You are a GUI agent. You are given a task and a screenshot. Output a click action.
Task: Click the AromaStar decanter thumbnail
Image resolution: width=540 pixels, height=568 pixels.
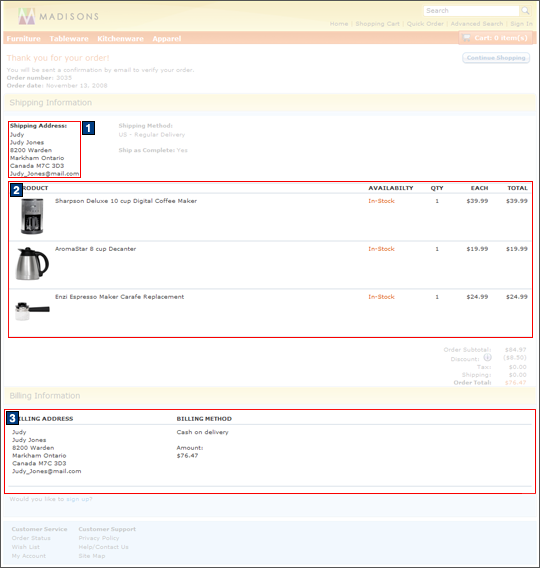(x=32, y=264)
